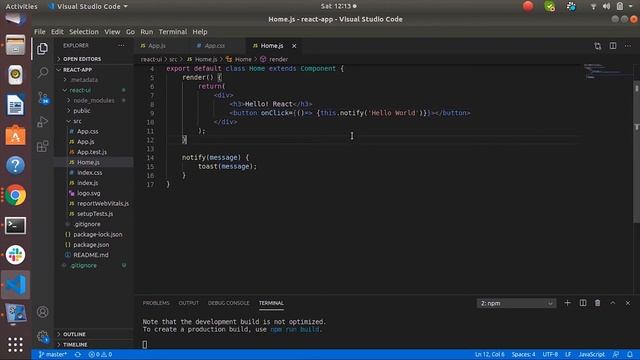640x360 pixels.
Task: Expand the public folder
Action: tap(94, 111)
